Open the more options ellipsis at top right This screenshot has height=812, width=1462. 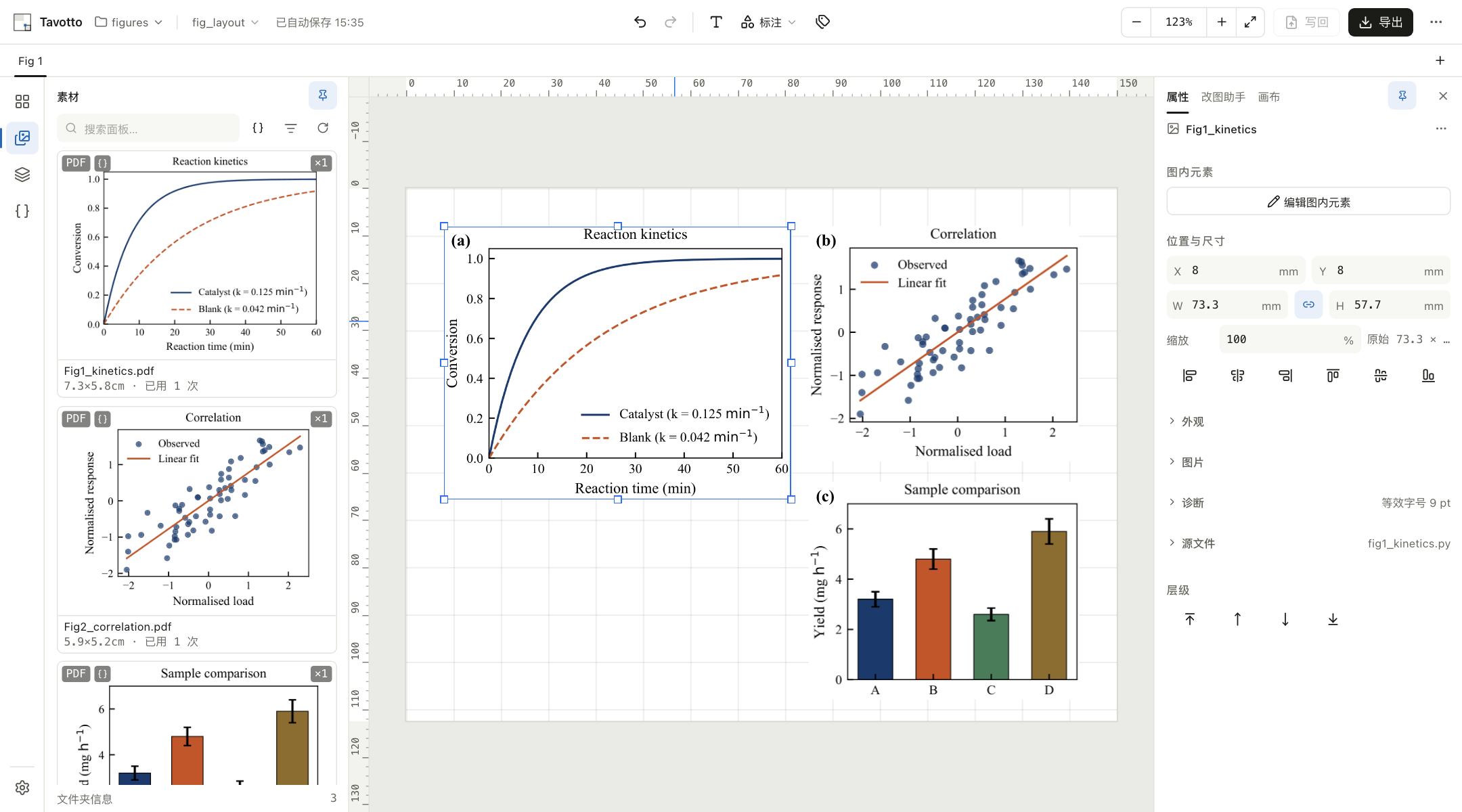(1436, 22)
